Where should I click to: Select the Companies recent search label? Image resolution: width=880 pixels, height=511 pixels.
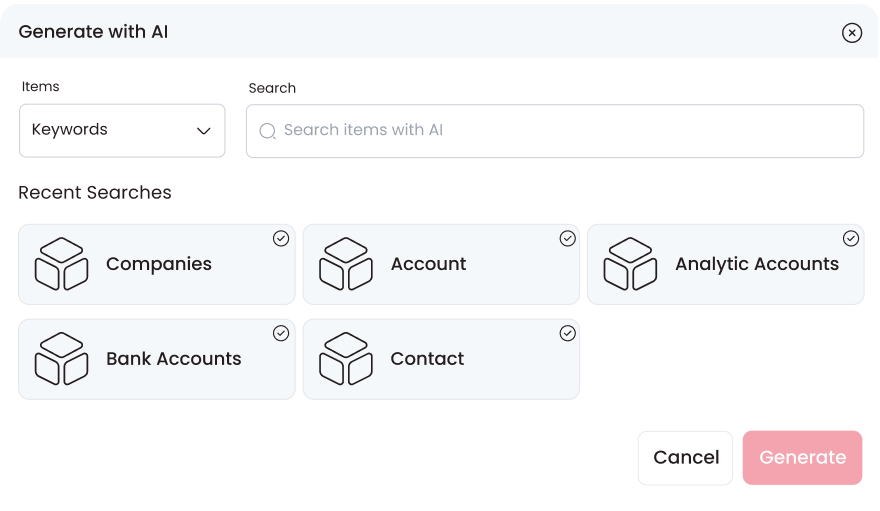[x=159, y=264]
